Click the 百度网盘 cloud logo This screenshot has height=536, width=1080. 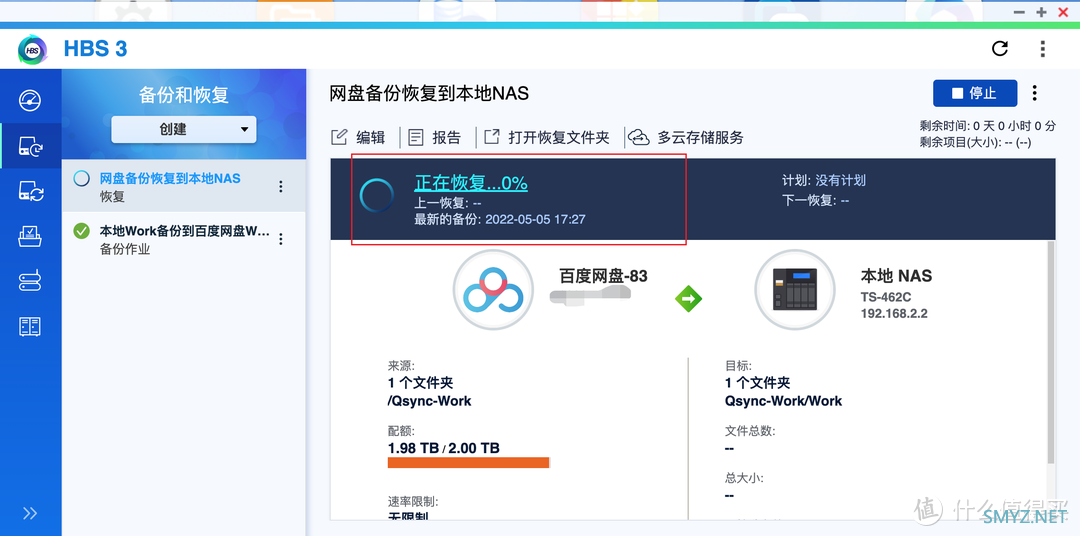point(492,289)
